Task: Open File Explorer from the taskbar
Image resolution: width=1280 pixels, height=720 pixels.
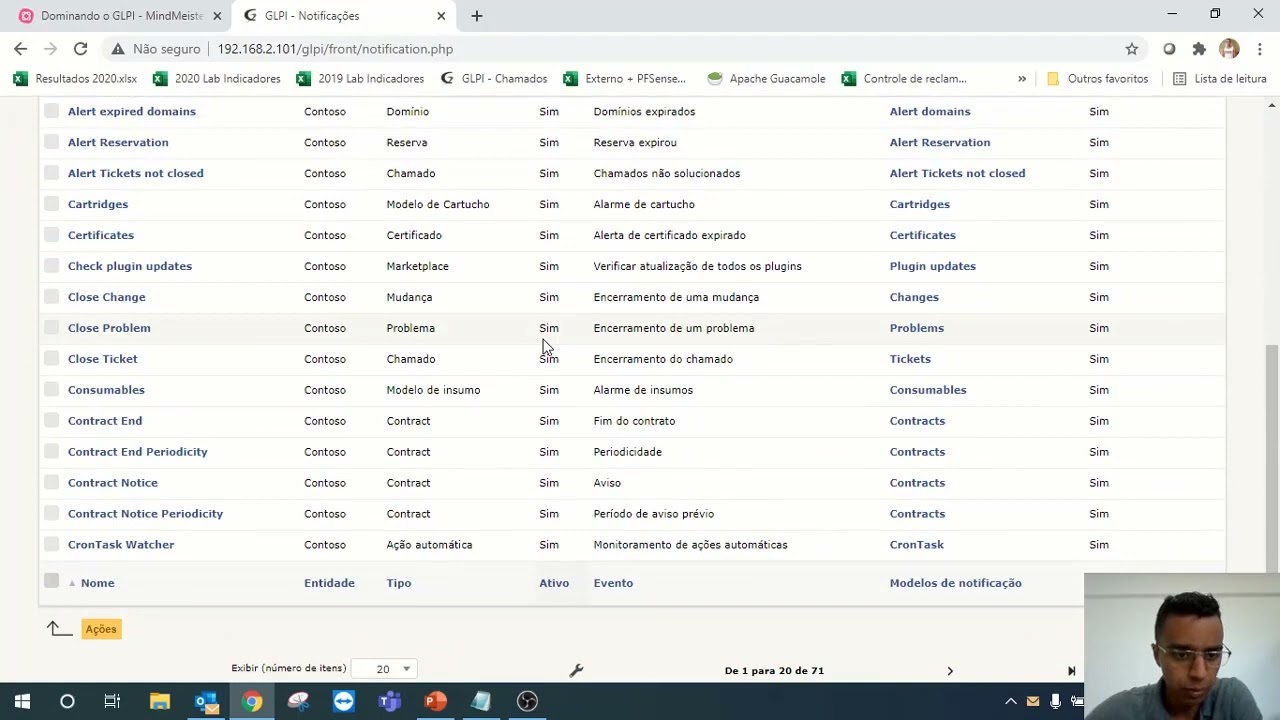Action: click(x=160, y=702)
